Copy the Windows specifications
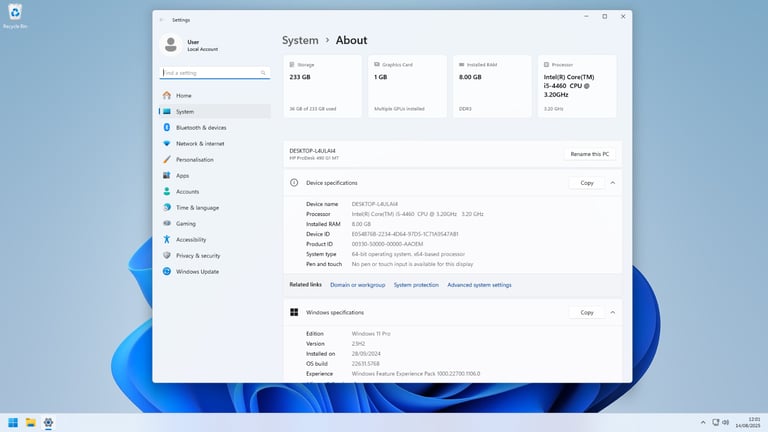The height and width of the screenshot is (432, 768). (x=587, y=312)
